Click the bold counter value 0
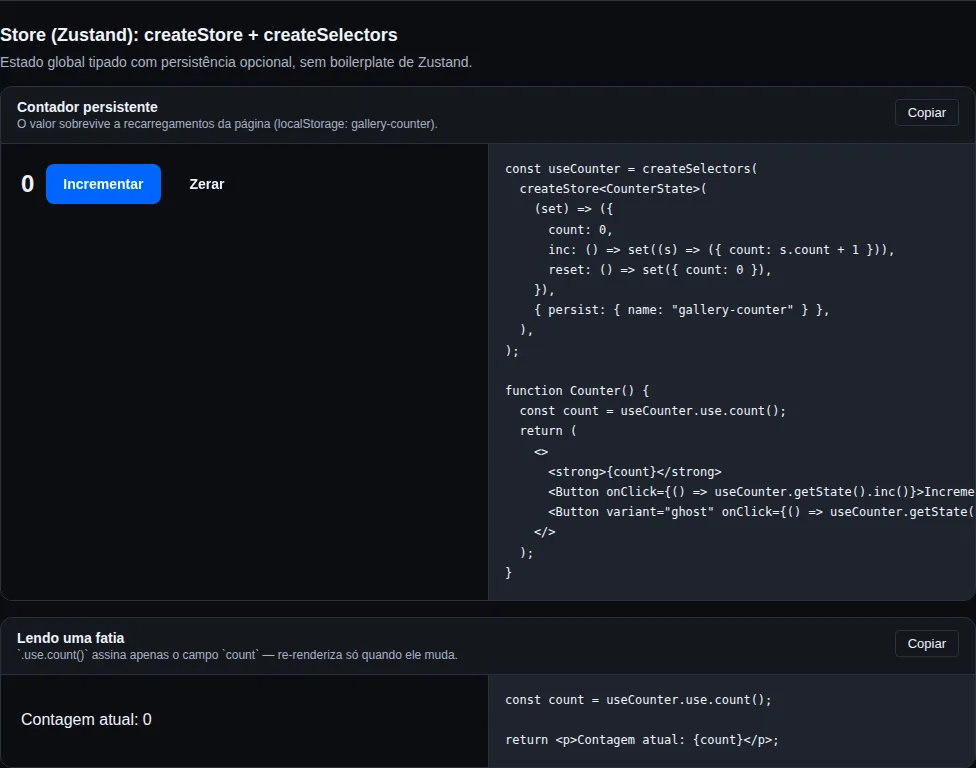Image resolution: width=976 pixels, height=768 pixels. (27, 184)
